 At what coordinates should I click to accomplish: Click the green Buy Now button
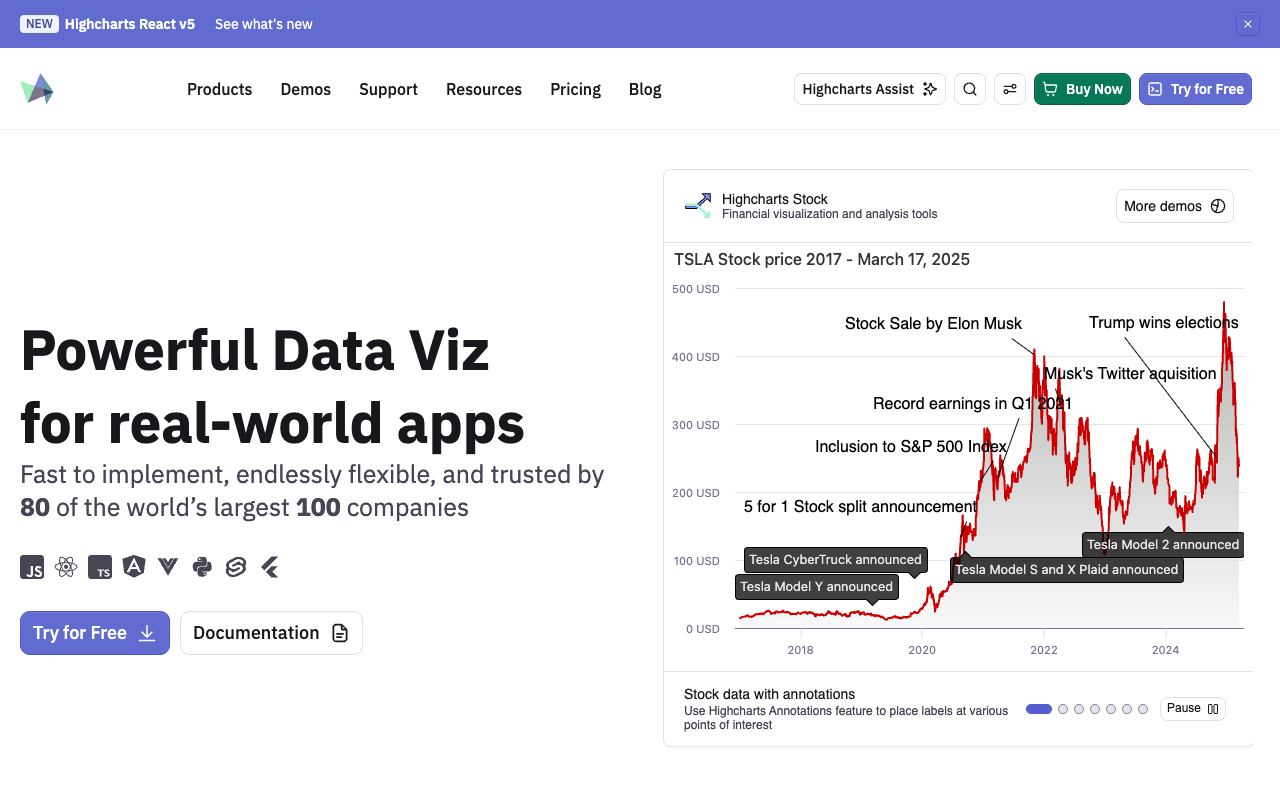click(1082, 89)
